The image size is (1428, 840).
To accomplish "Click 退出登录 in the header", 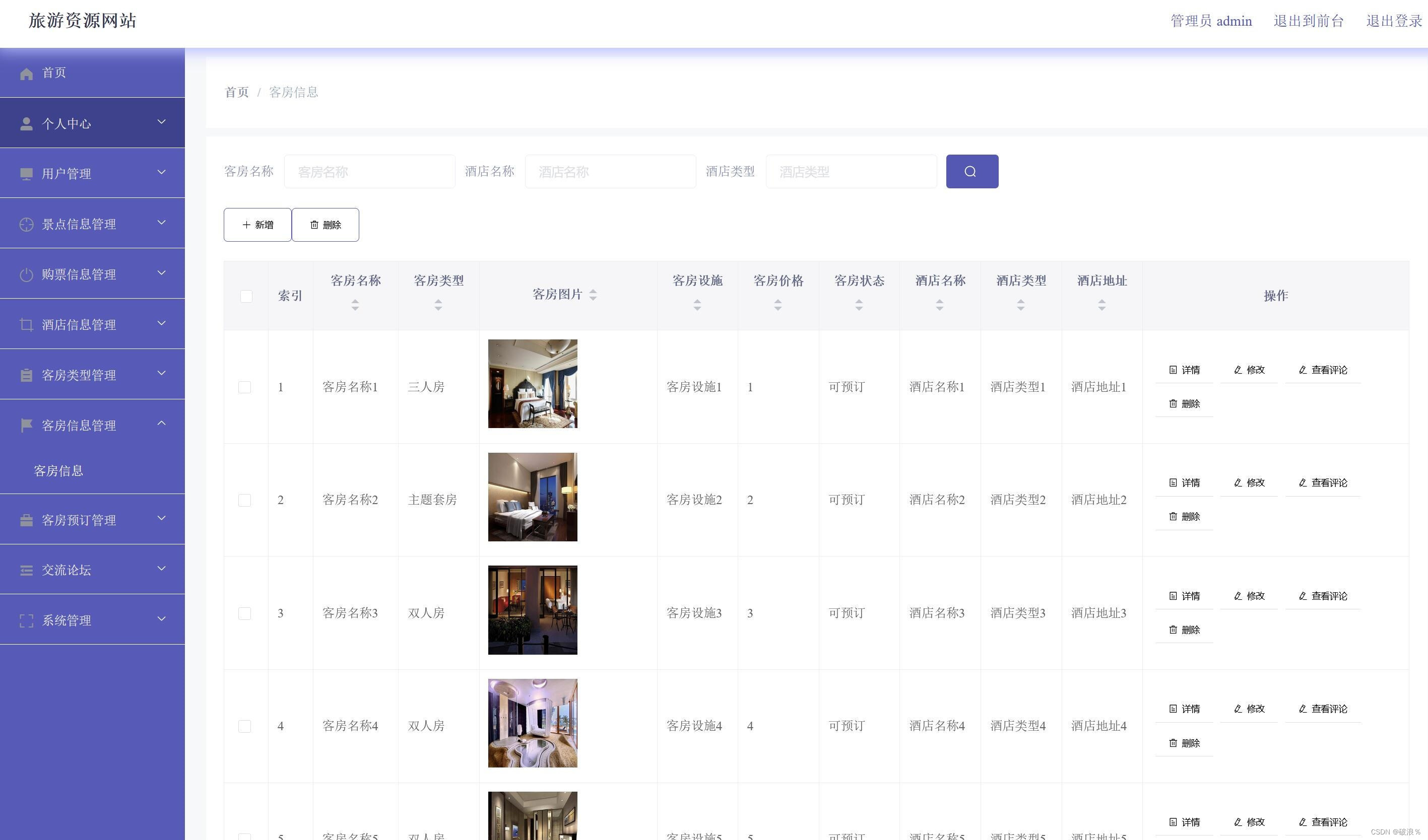I will (1394, 21).
